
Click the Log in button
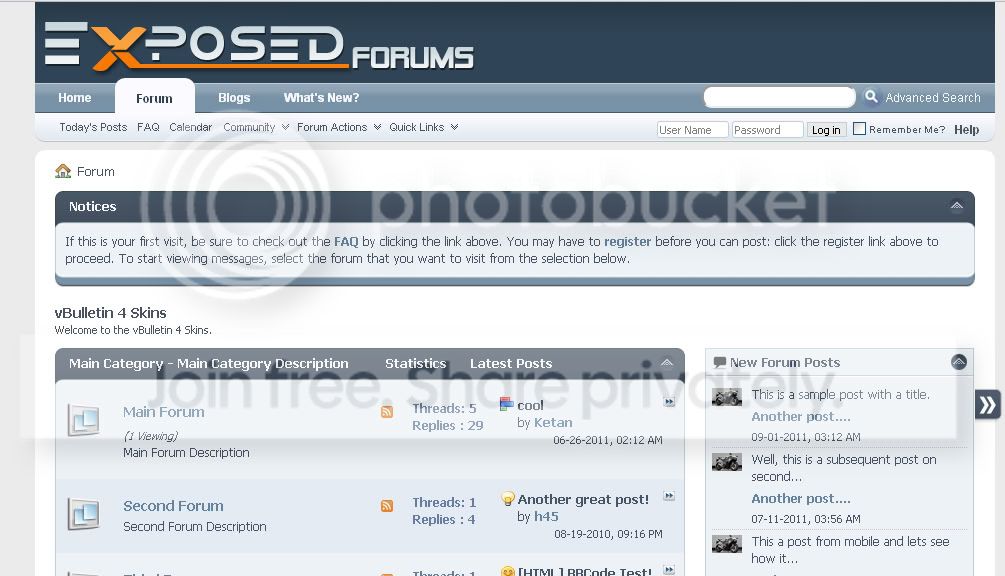[826, 129]
